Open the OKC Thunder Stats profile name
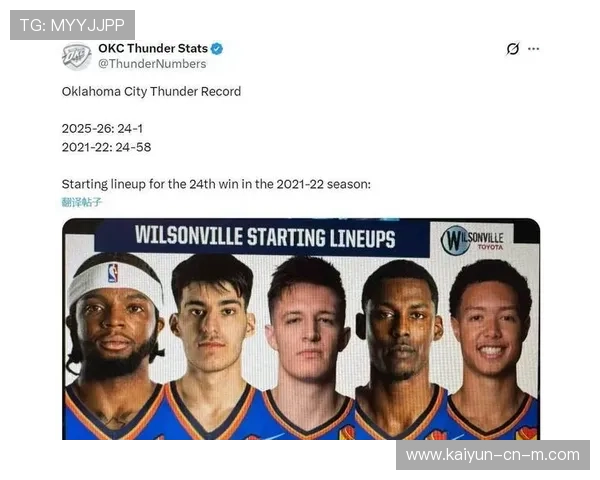The image size is (600, 480). (x=153, y=48)
